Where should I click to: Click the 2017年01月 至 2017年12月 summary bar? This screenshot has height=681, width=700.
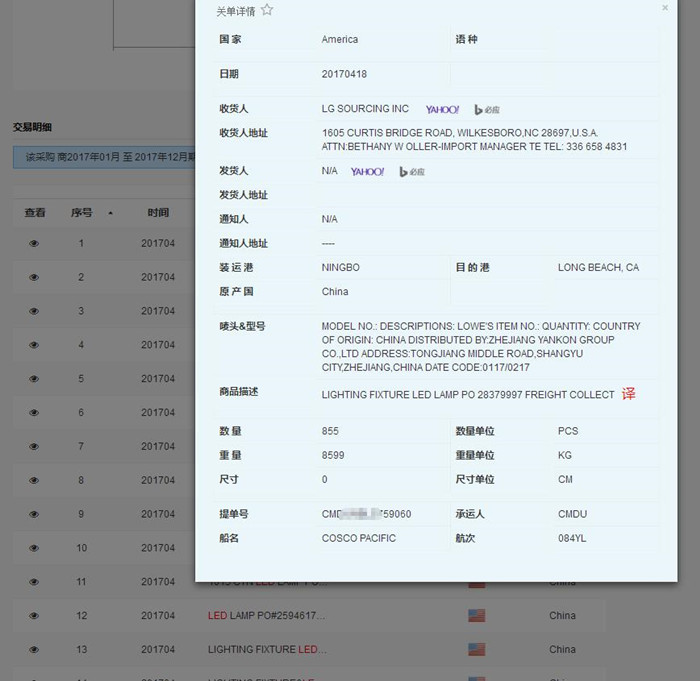[x=104, y=157]
